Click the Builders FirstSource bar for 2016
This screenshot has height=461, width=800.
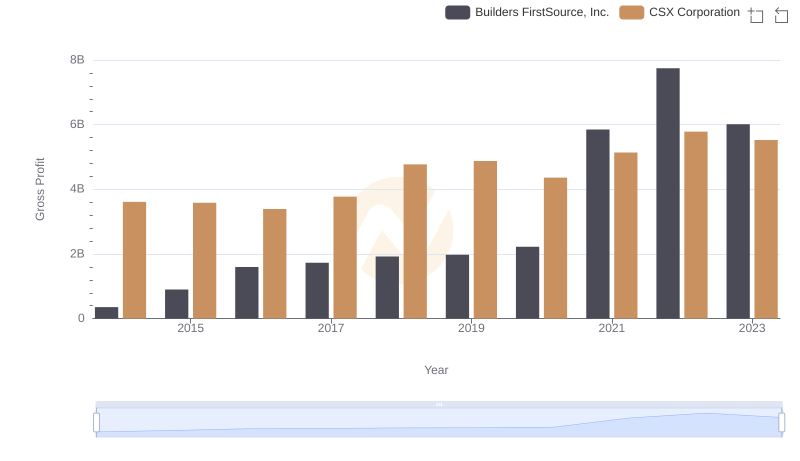point(246,293)
